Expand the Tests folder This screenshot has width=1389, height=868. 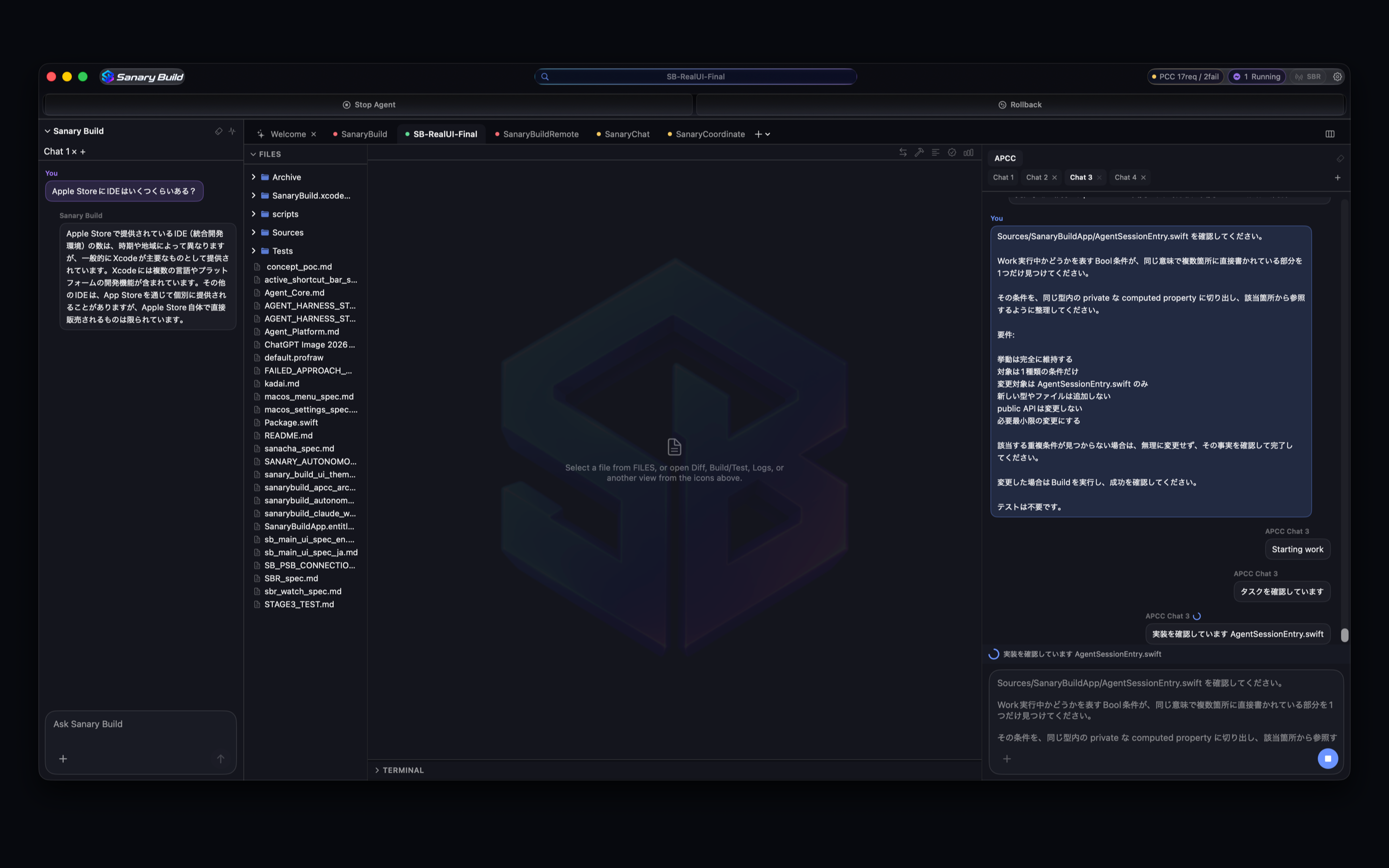[x=254, y=250]
